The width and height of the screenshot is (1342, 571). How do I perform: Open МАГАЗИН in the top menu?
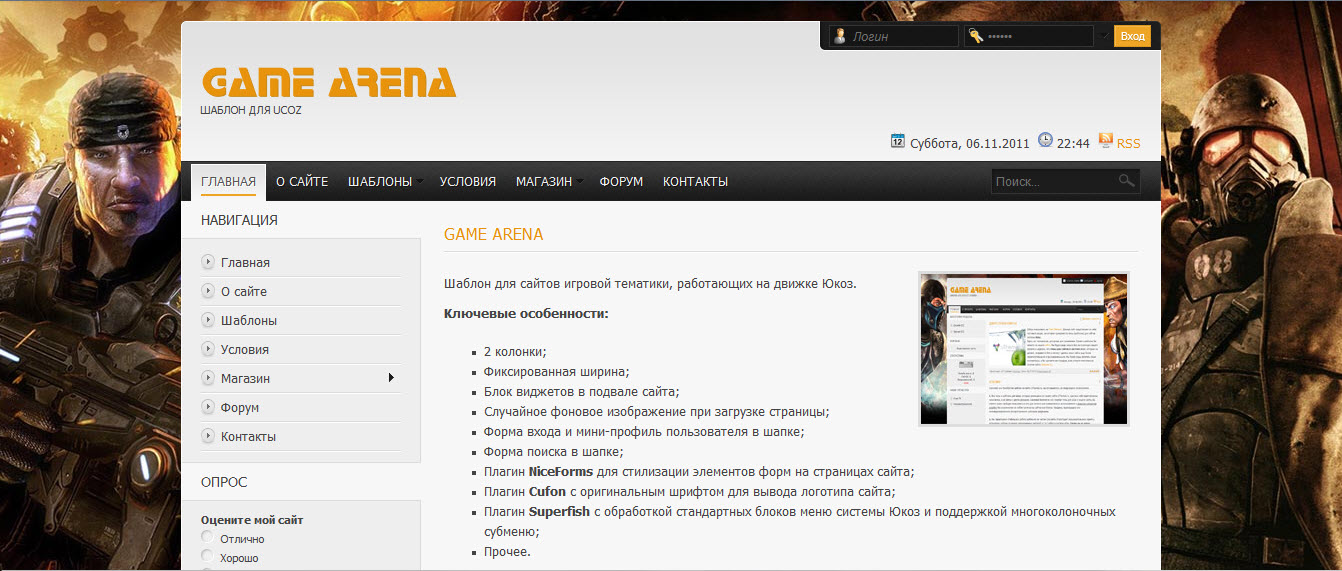pyautogui.click(x=544, y=181)
